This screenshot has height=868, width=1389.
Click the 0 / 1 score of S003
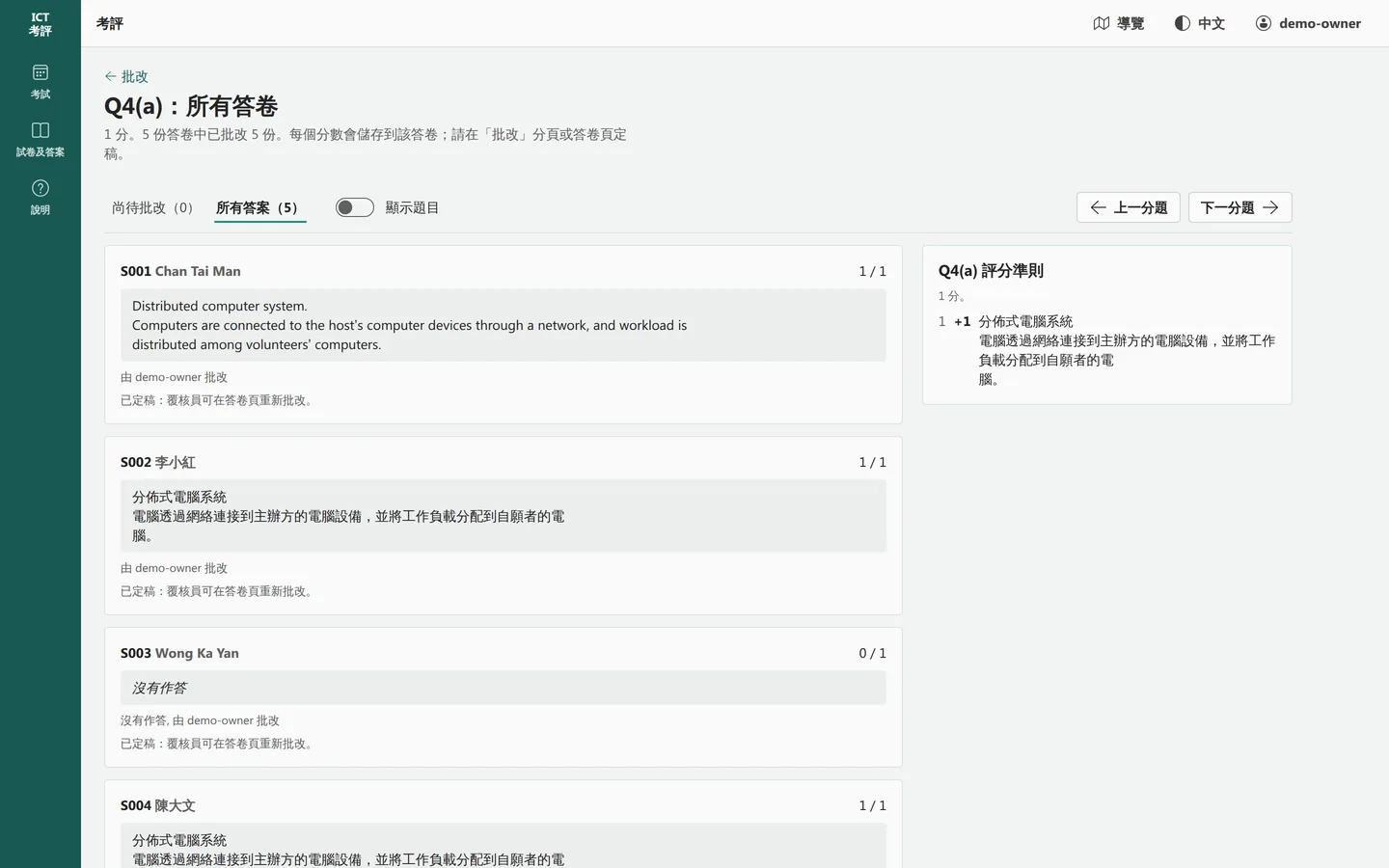click(873, 653)
